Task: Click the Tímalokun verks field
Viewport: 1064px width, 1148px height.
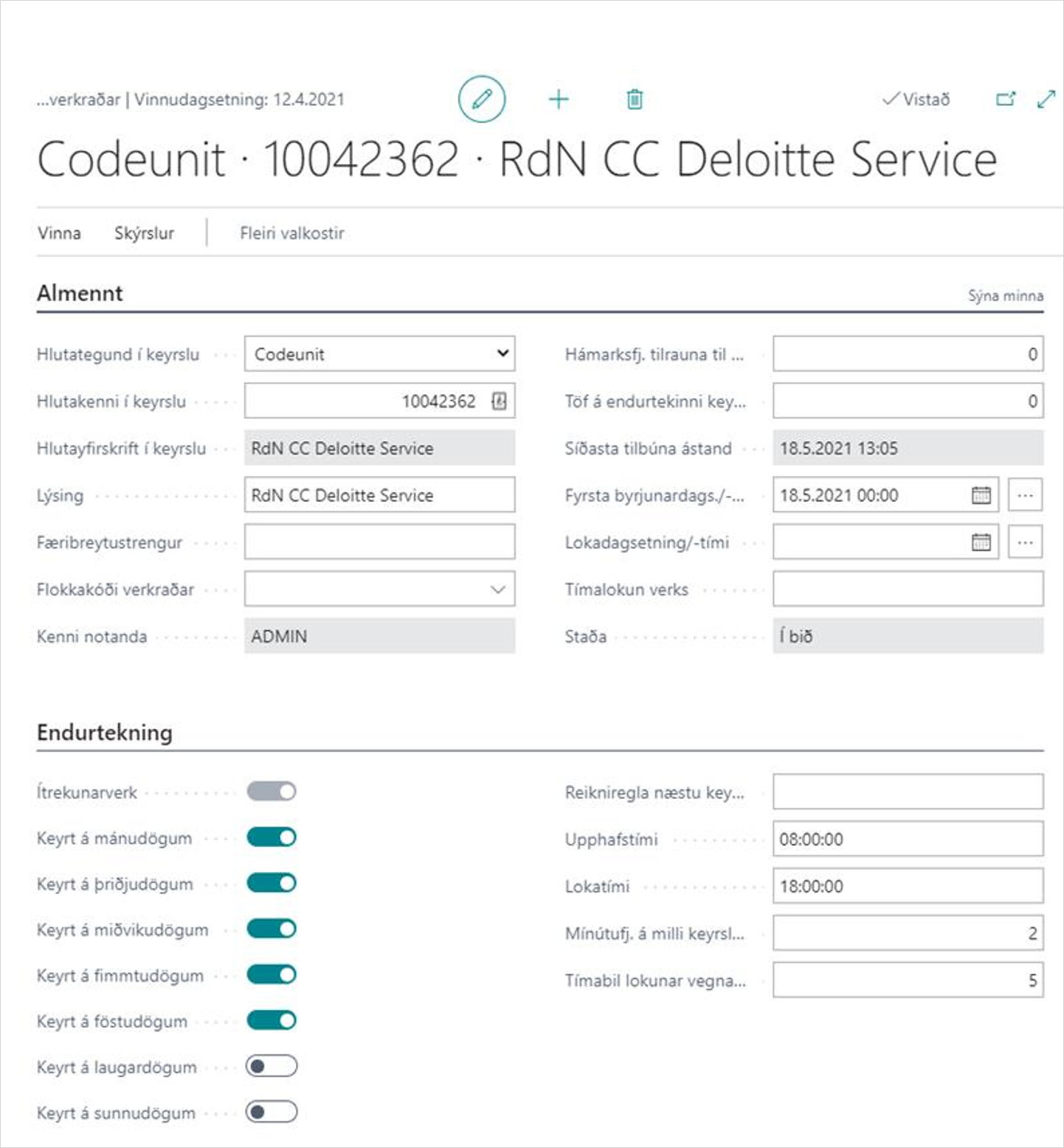Action: click(x=908, y=589)
